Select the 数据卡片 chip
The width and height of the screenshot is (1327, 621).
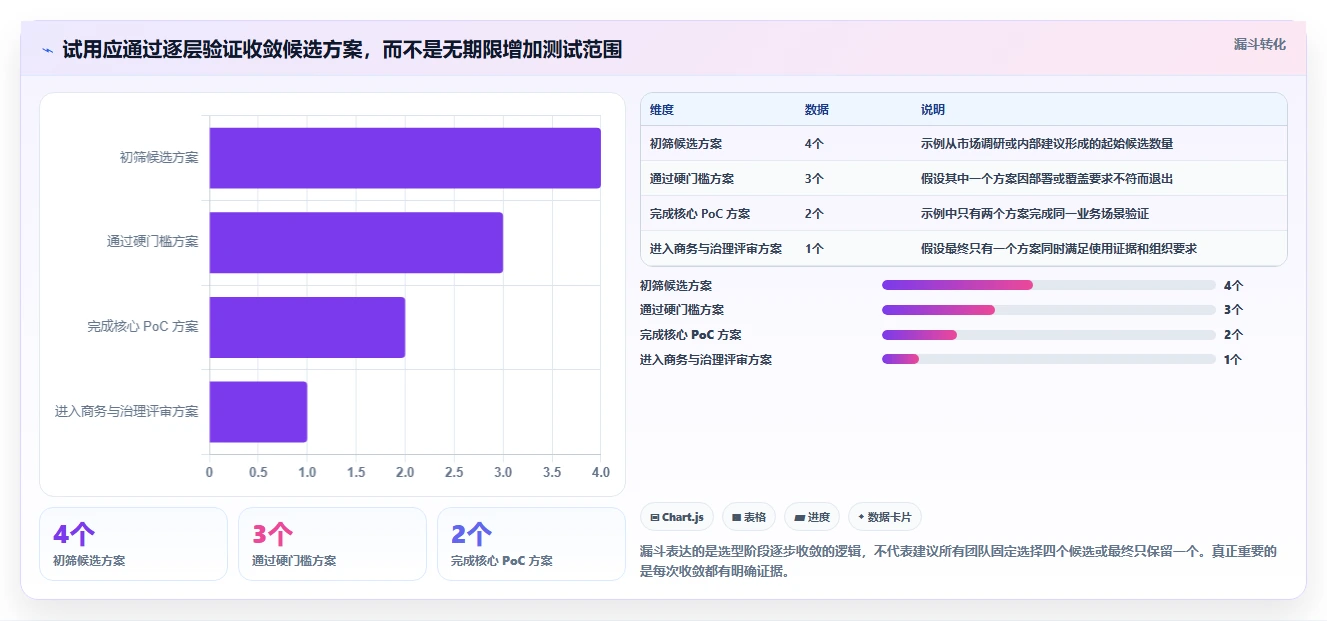[x=885, y=517]
